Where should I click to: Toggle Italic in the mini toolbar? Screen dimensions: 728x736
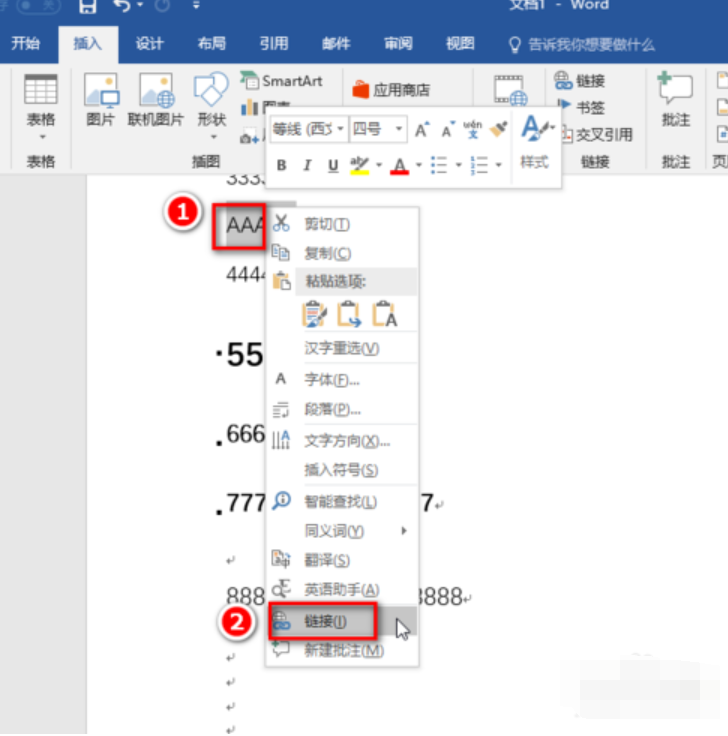307,165
